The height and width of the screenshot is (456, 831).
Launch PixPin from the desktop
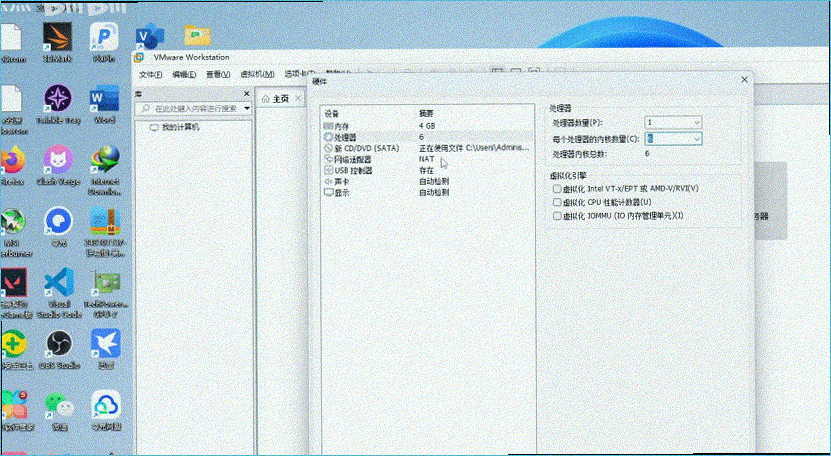click(104, 38)
